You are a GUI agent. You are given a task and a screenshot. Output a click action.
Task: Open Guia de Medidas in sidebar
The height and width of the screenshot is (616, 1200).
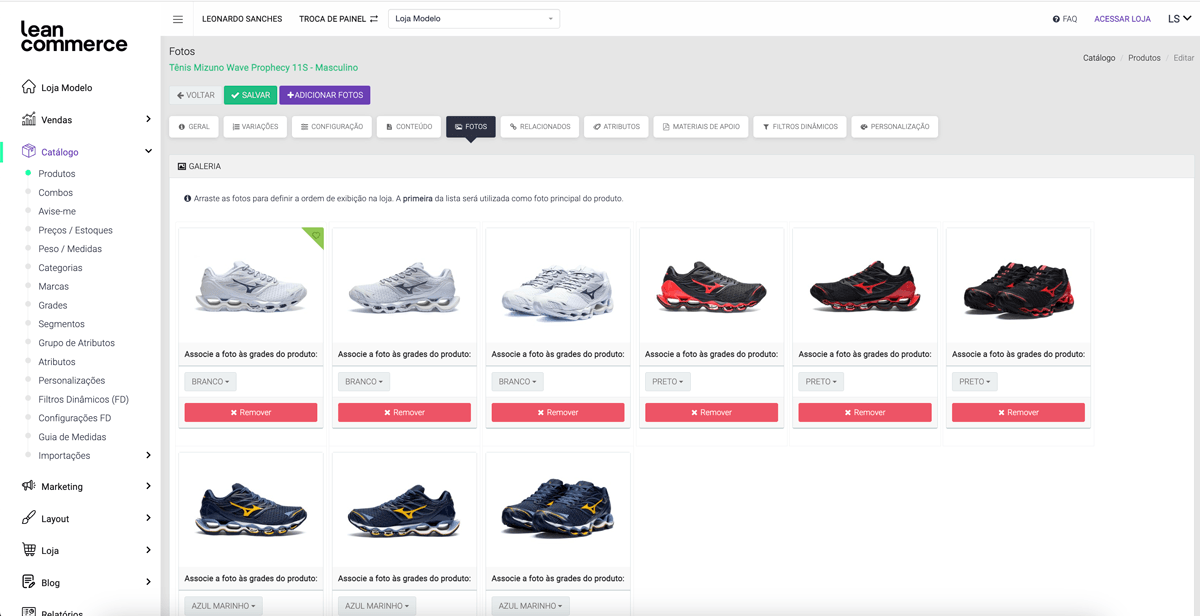[x=72, y=437]
